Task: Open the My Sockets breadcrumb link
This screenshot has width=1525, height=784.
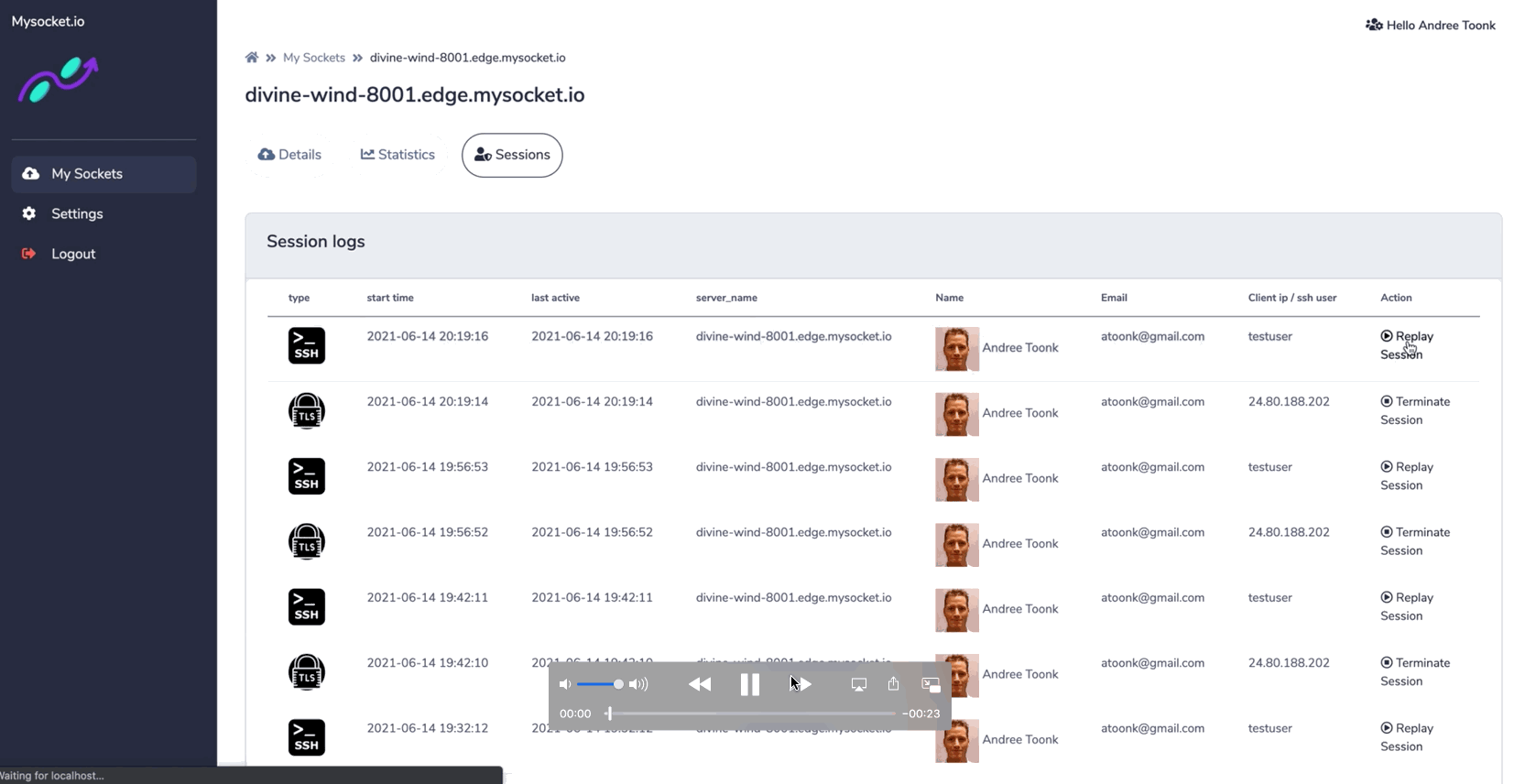Action: pyautogui.click(x=314, y=58)
